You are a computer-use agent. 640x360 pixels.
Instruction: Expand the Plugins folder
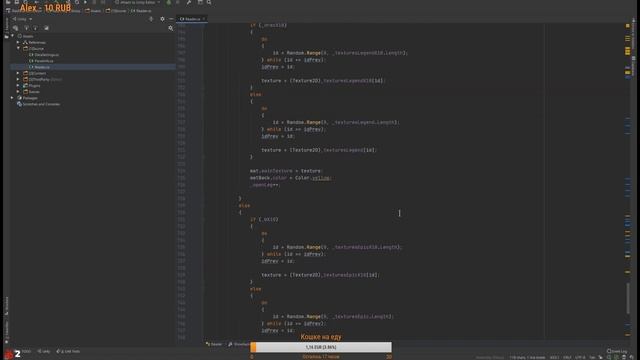coord(18,85)
